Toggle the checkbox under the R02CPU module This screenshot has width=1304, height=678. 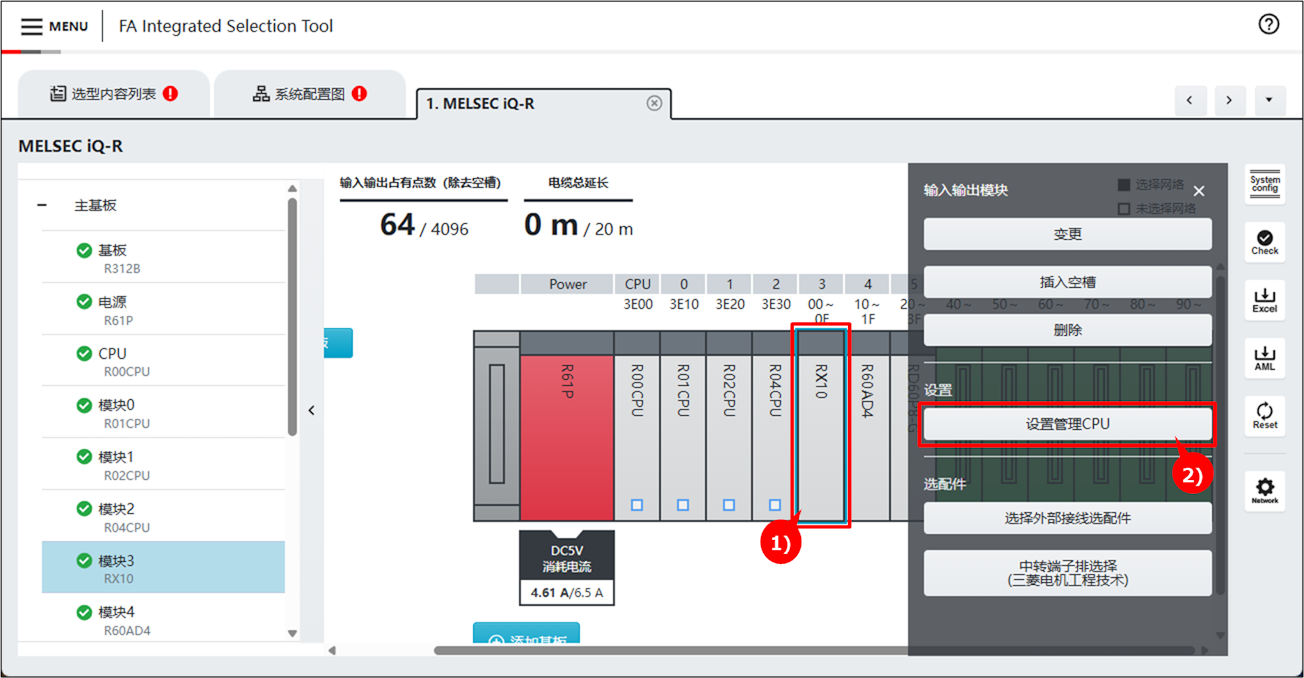point(729,505)
